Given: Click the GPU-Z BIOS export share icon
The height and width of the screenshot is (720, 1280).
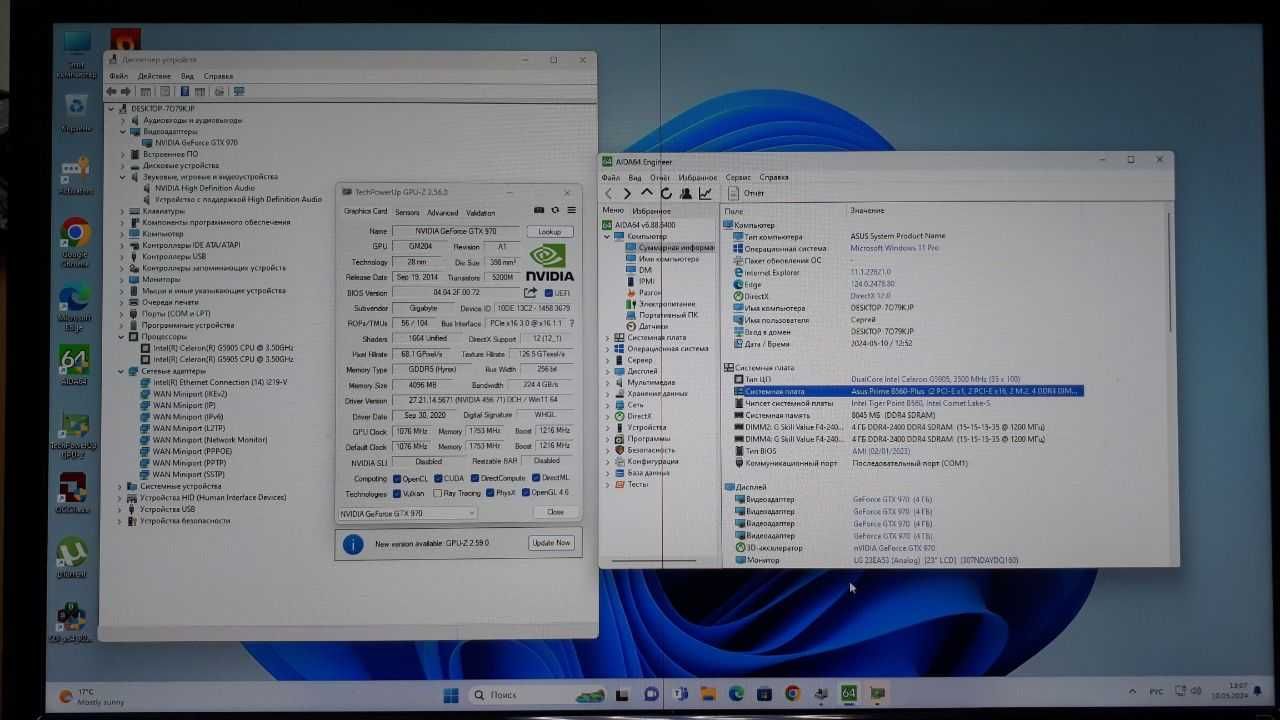Looking at the screenshot, I should [530, 293].
